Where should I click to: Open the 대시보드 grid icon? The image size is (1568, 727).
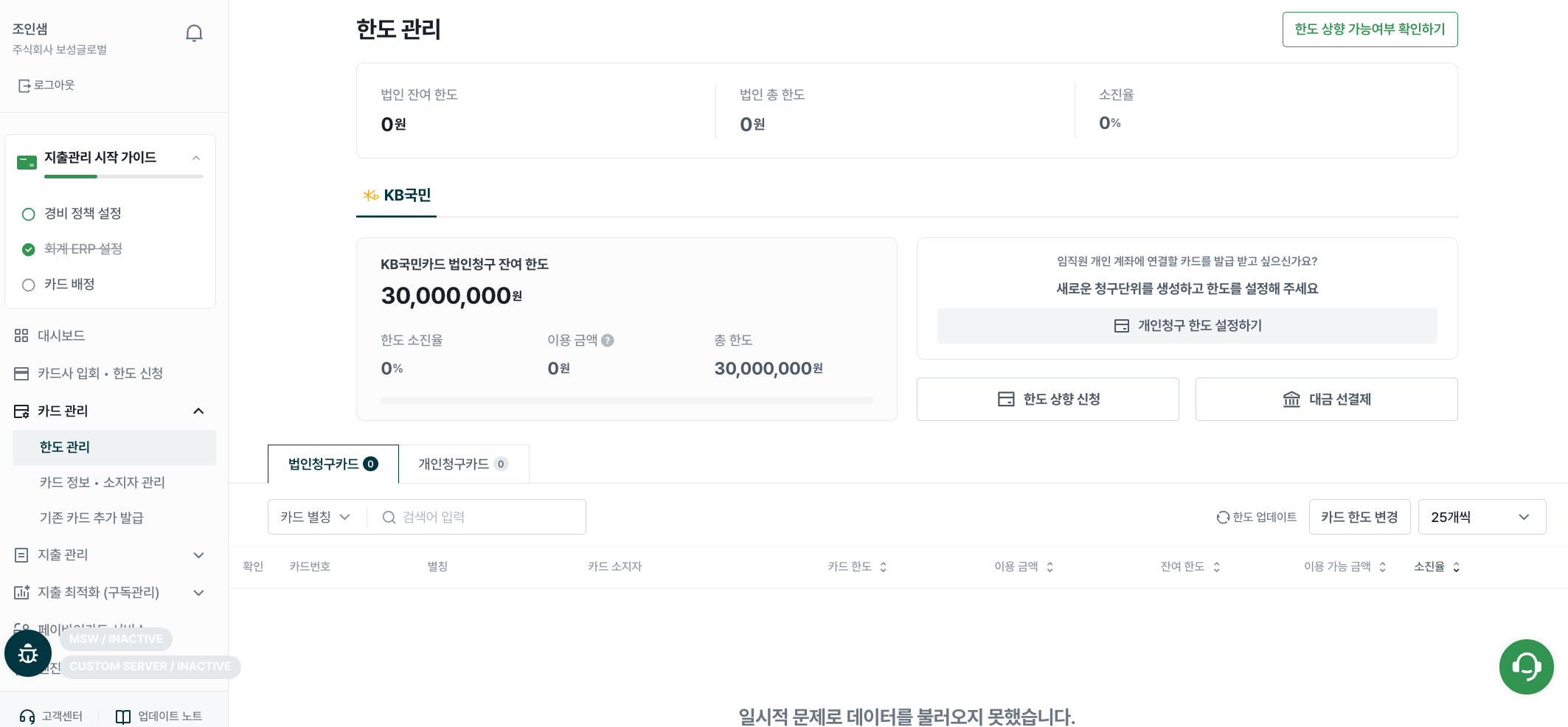pyautogui.click(x=21, y=335)
